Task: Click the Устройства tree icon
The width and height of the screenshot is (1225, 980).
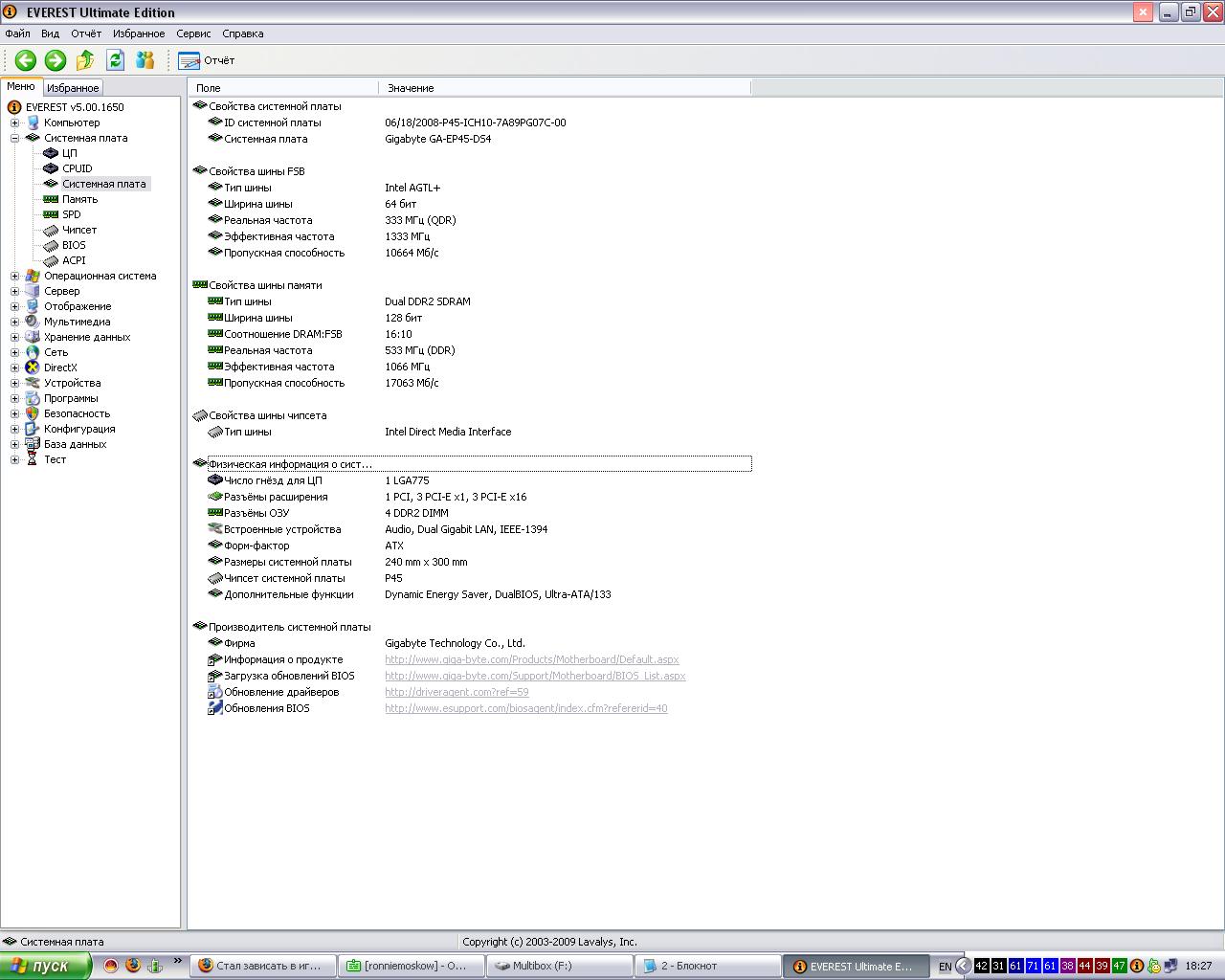Action: point(33,383)
